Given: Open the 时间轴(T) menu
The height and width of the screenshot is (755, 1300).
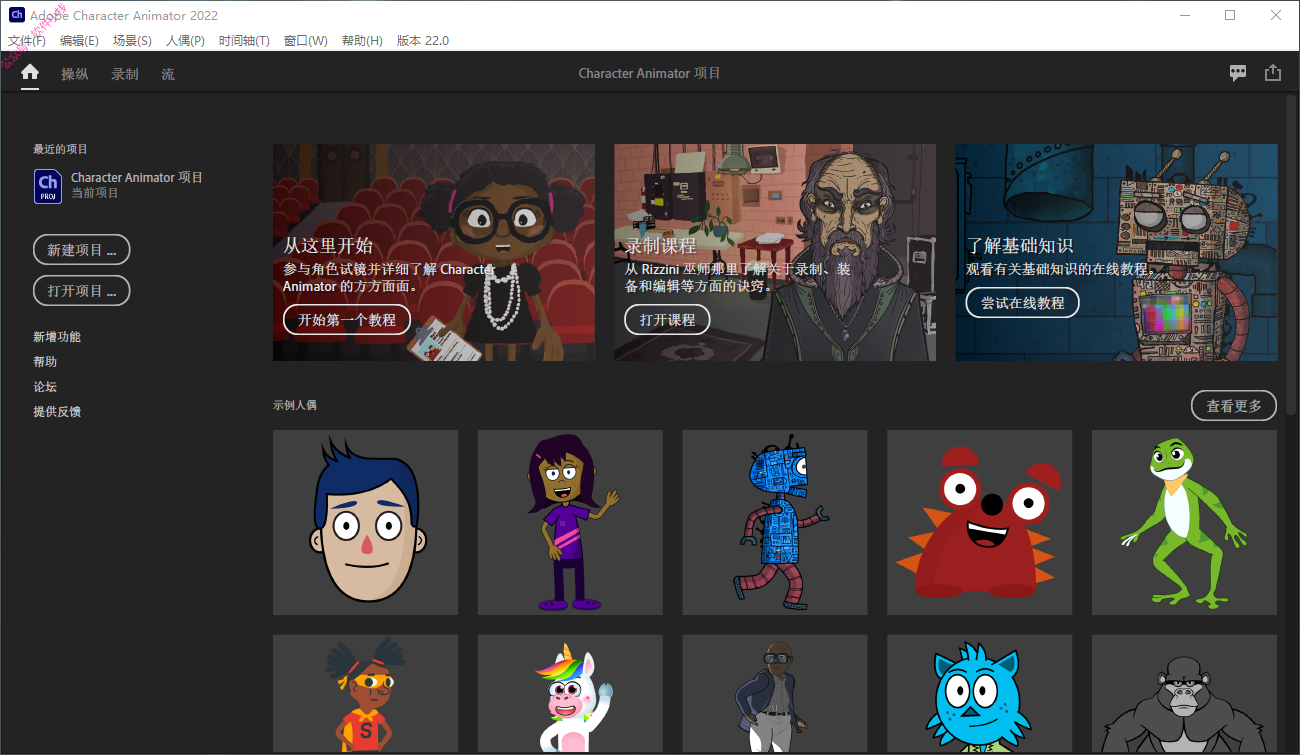Looking at the screenshot, I should [x=244, y=41].
